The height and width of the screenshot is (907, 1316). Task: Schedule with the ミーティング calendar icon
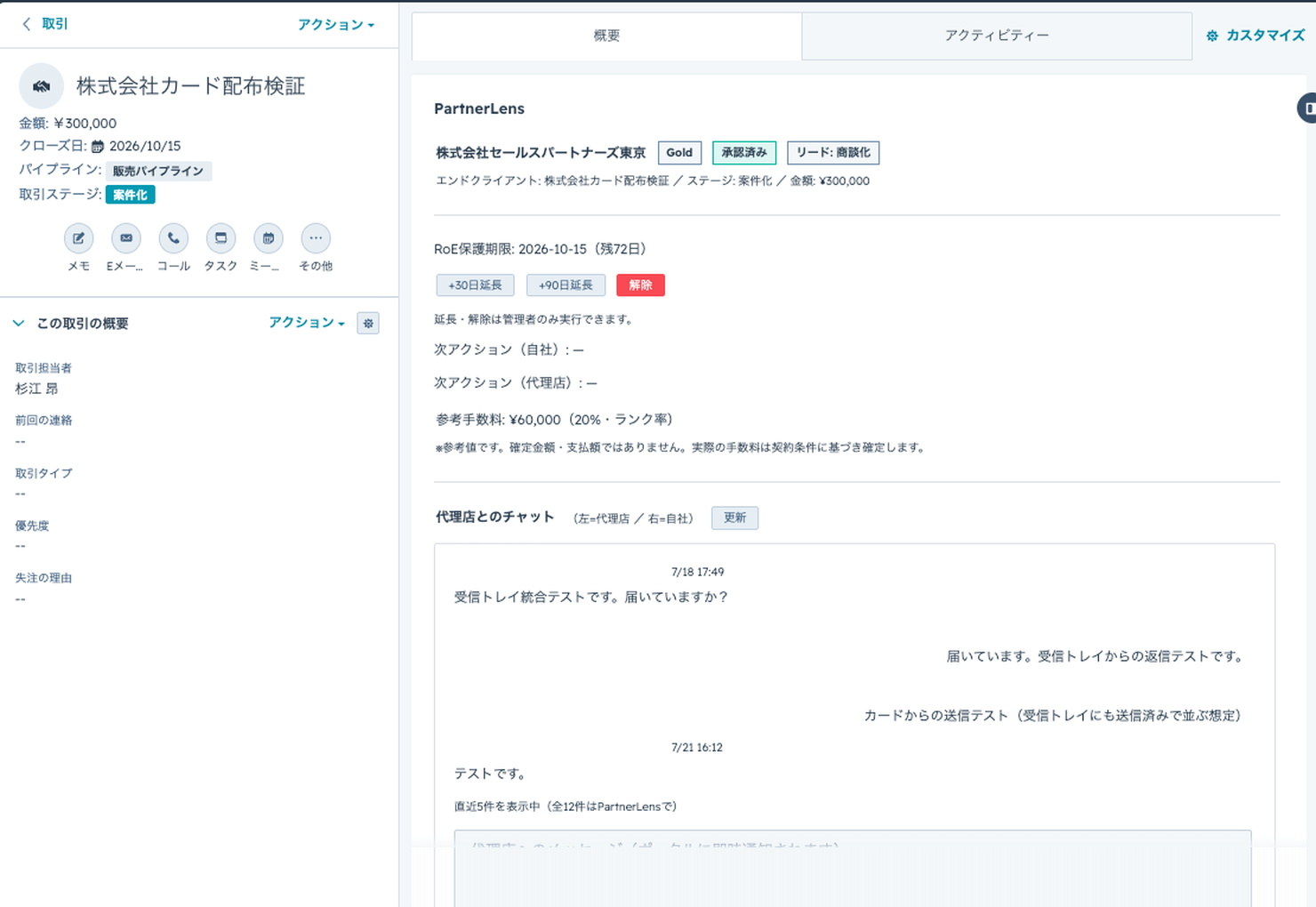(x=268, y=238)
